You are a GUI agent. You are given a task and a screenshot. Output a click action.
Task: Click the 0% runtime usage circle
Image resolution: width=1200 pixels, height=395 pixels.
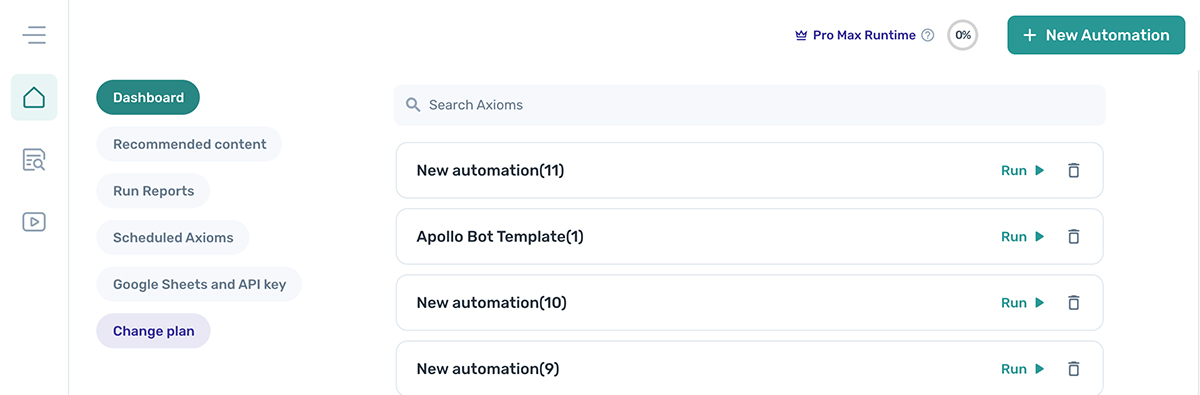pyautogui.click(x=963, y=35)
